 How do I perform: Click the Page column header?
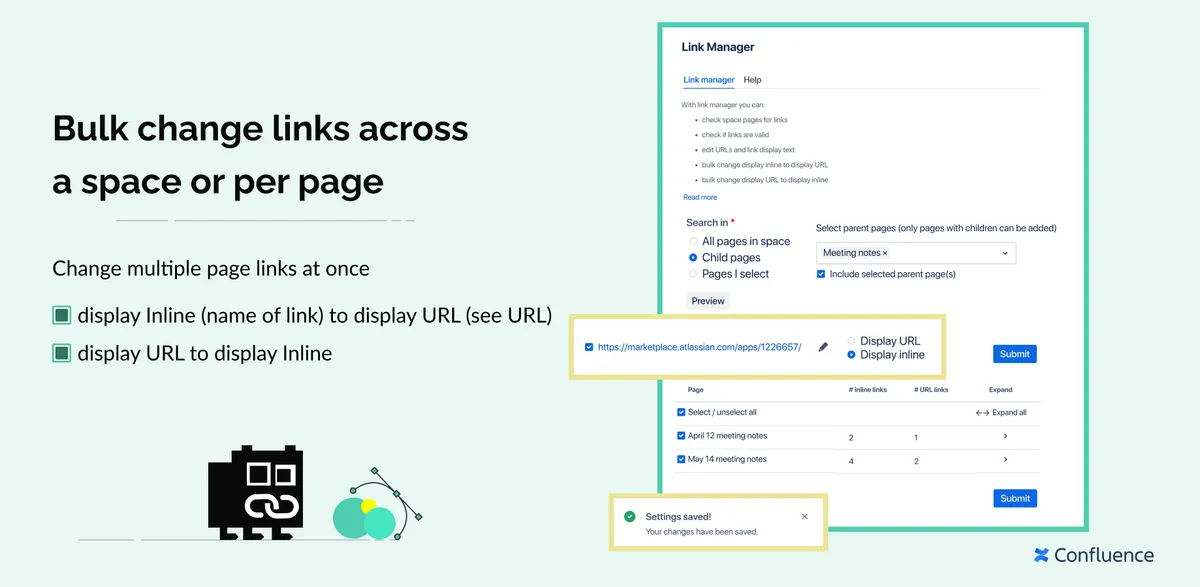[x=696, y=390]
